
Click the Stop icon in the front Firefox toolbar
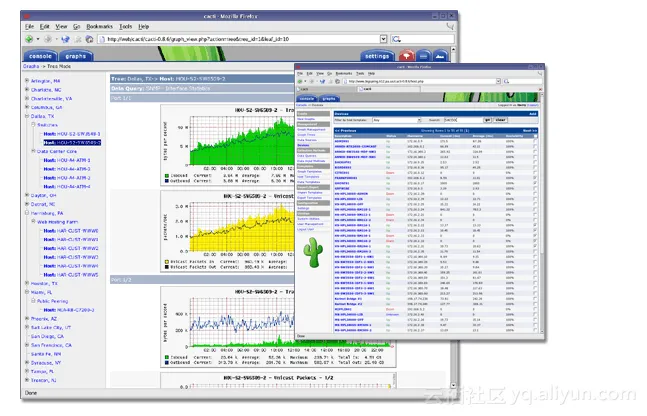(330, 81)
